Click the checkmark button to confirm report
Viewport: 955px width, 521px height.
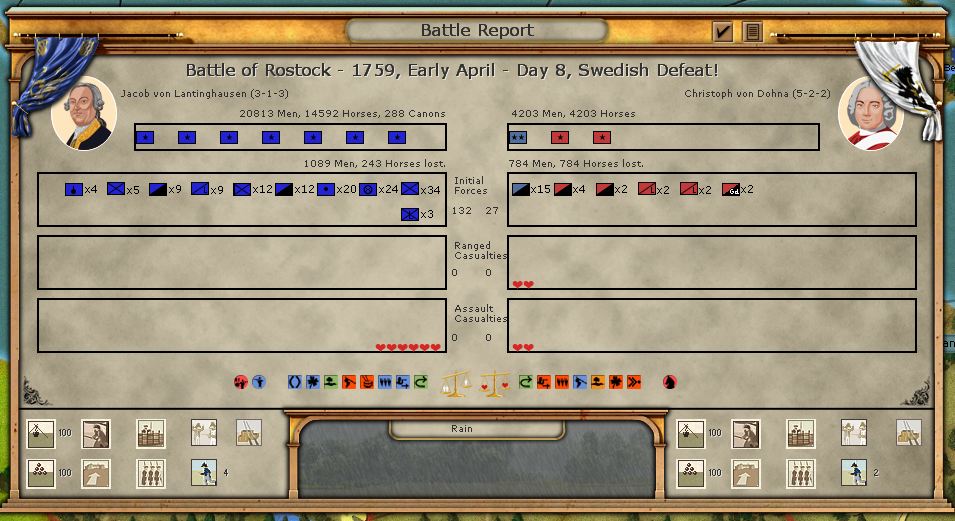tap(723, 32)
